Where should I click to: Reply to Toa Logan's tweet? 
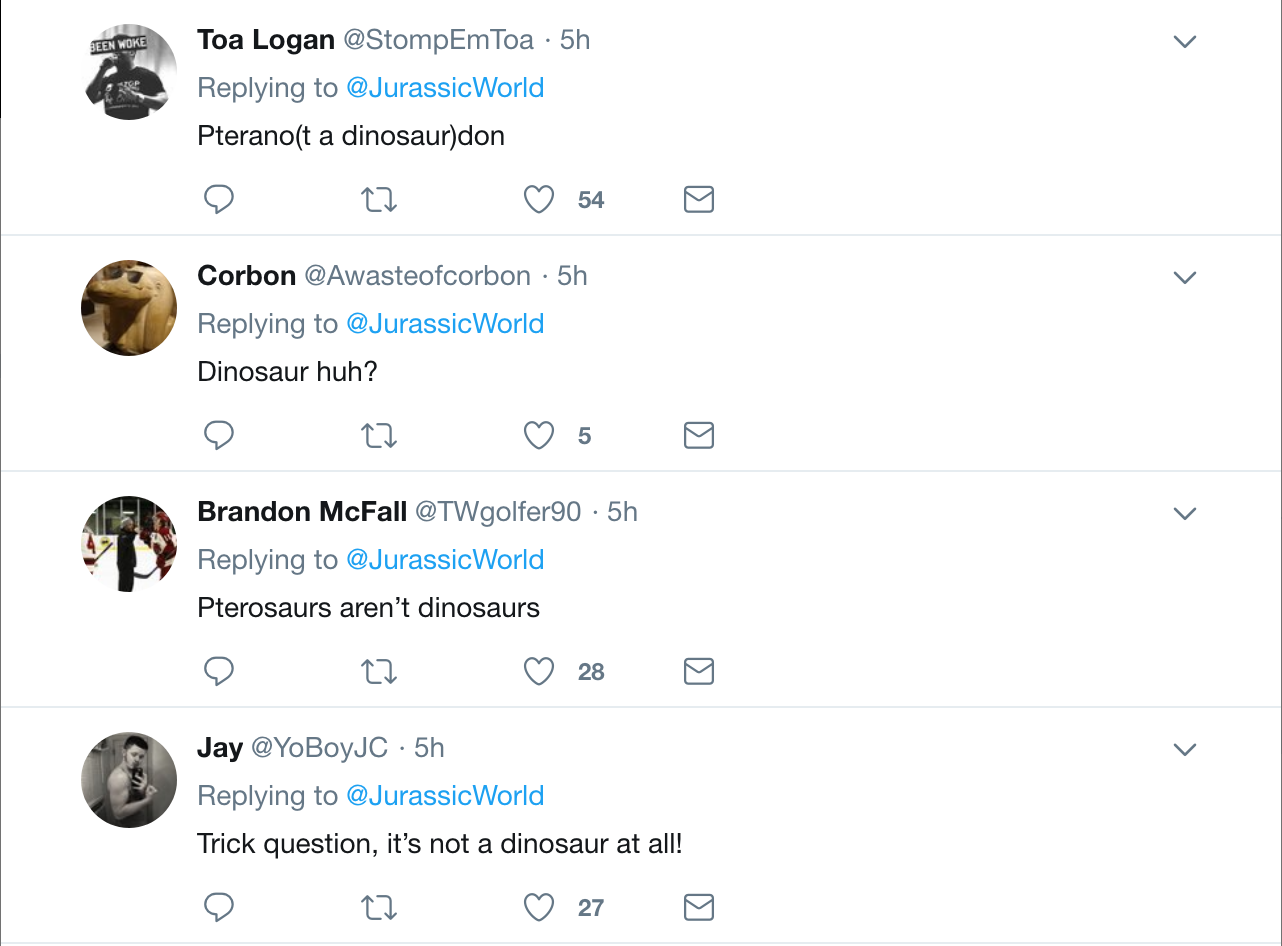click(x=219, y=200)
